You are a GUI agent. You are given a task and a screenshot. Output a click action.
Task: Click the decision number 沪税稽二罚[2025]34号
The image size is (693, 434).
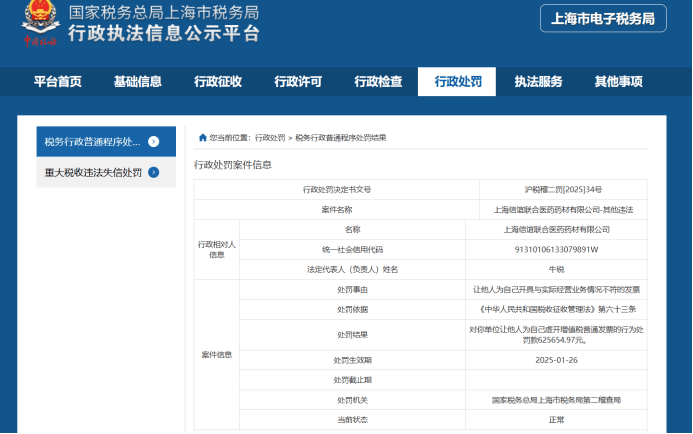563,189
